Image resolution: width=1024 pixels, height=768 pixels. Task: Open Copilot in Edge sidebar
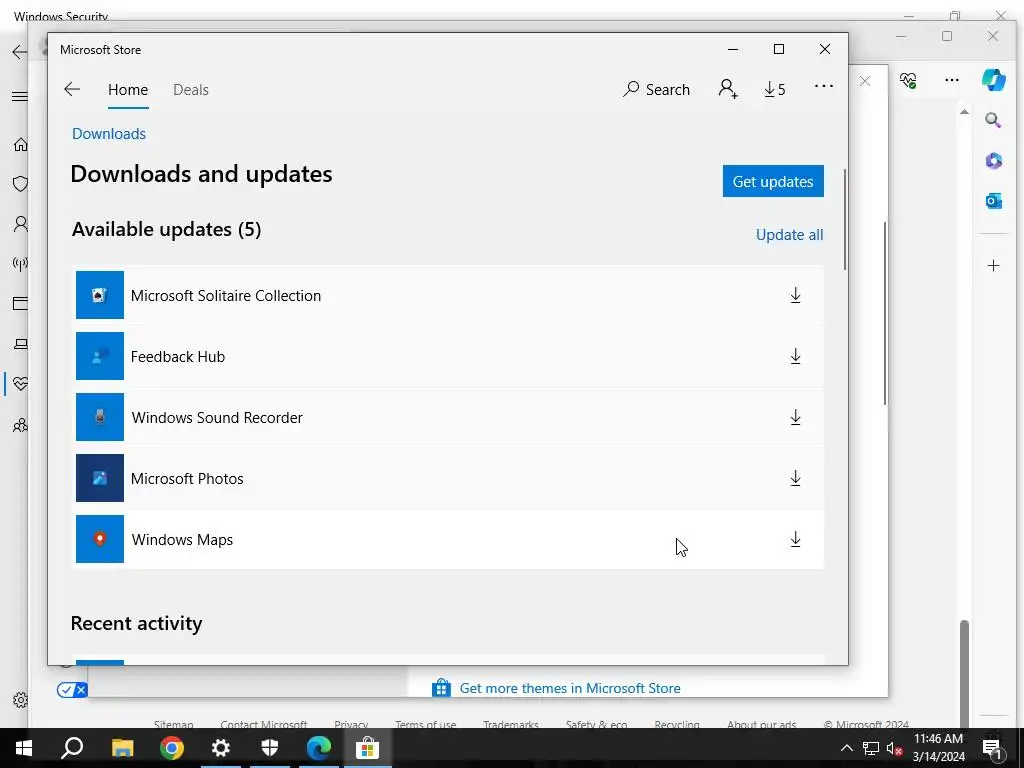pos(993,80)
